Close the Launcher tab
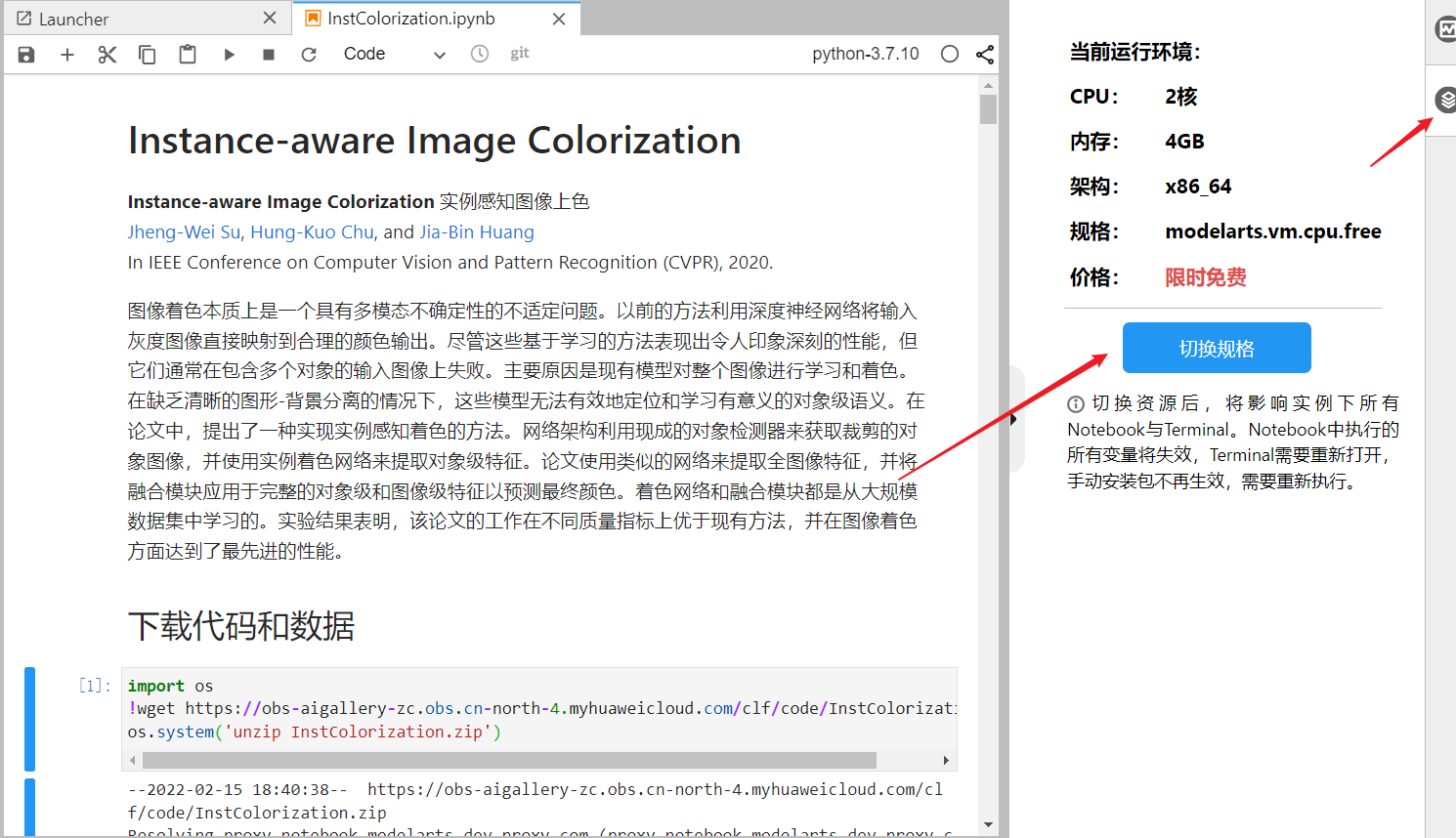The width and height of the screenshot is (1456, 838). point(270,18)
